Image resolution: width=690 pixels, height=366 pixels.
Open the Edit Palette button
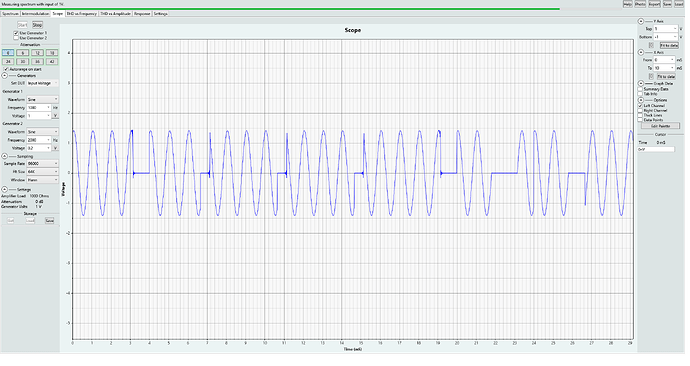click(x=661, y=126)
